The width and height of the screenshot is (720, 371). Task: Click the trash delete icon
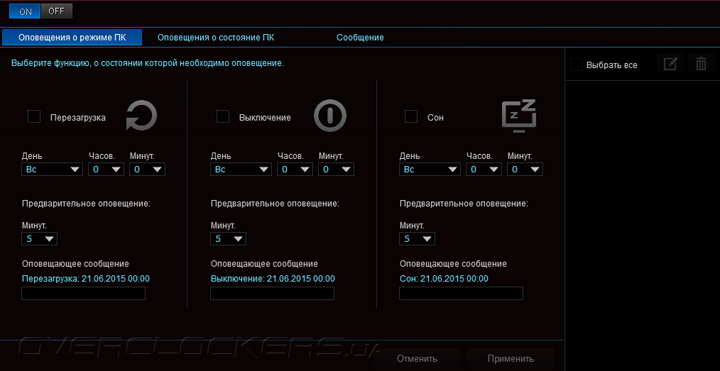[701, 64]
